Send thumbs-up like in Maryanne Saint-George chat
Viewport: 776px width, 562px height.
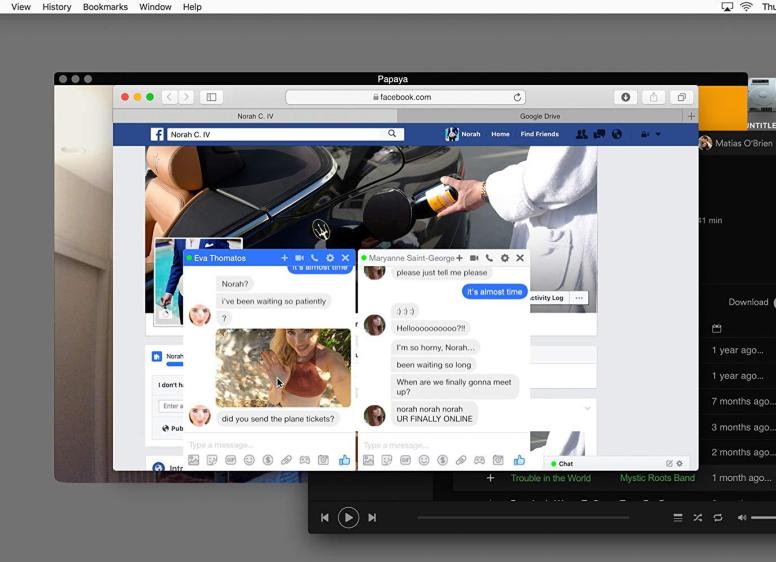click(519, 460)
